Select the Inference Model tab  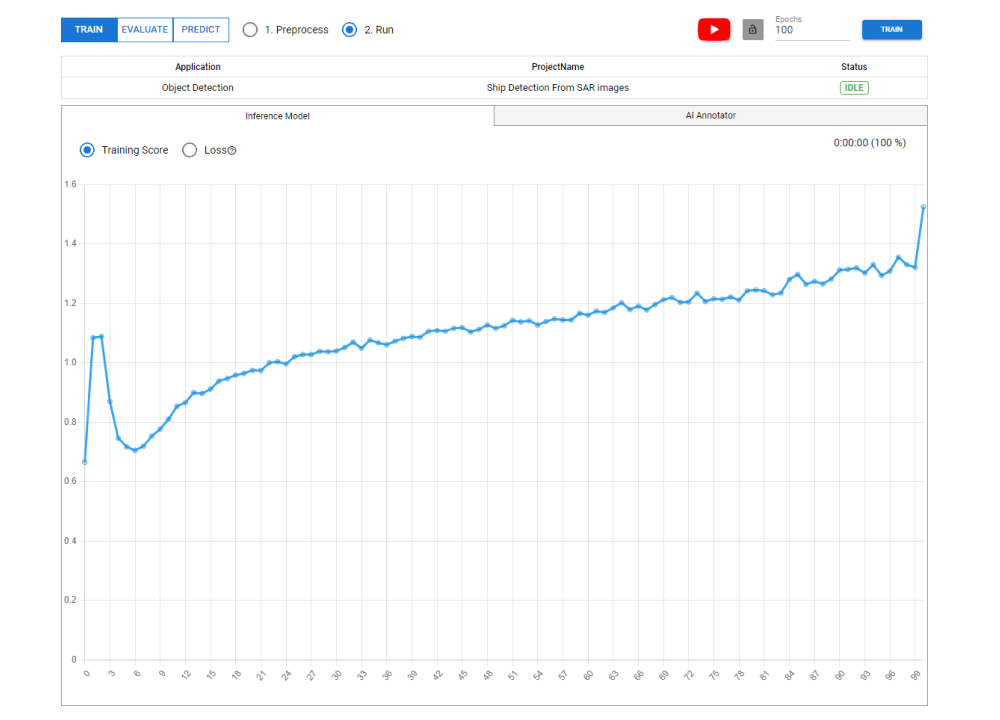click(278, 116)
